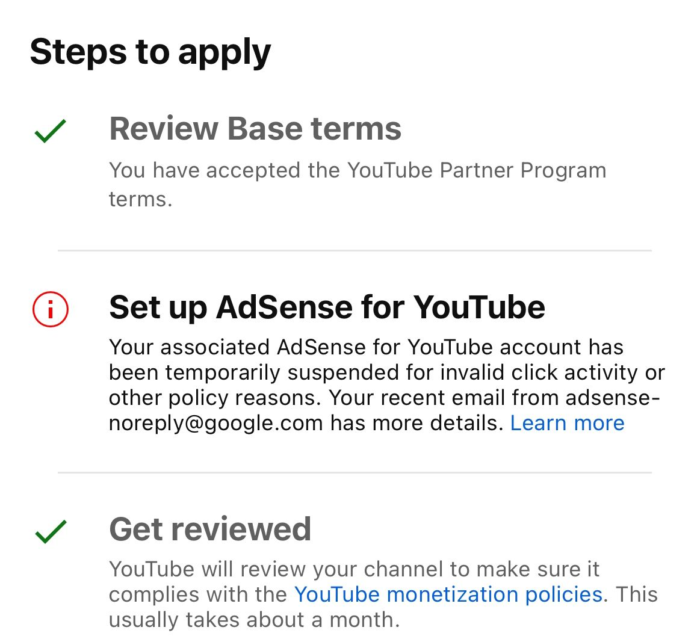Click the AdSense suspension notice paragraph
Image resolution: width=700 pixels, height=642 pixels.
[x=387, y=385]
